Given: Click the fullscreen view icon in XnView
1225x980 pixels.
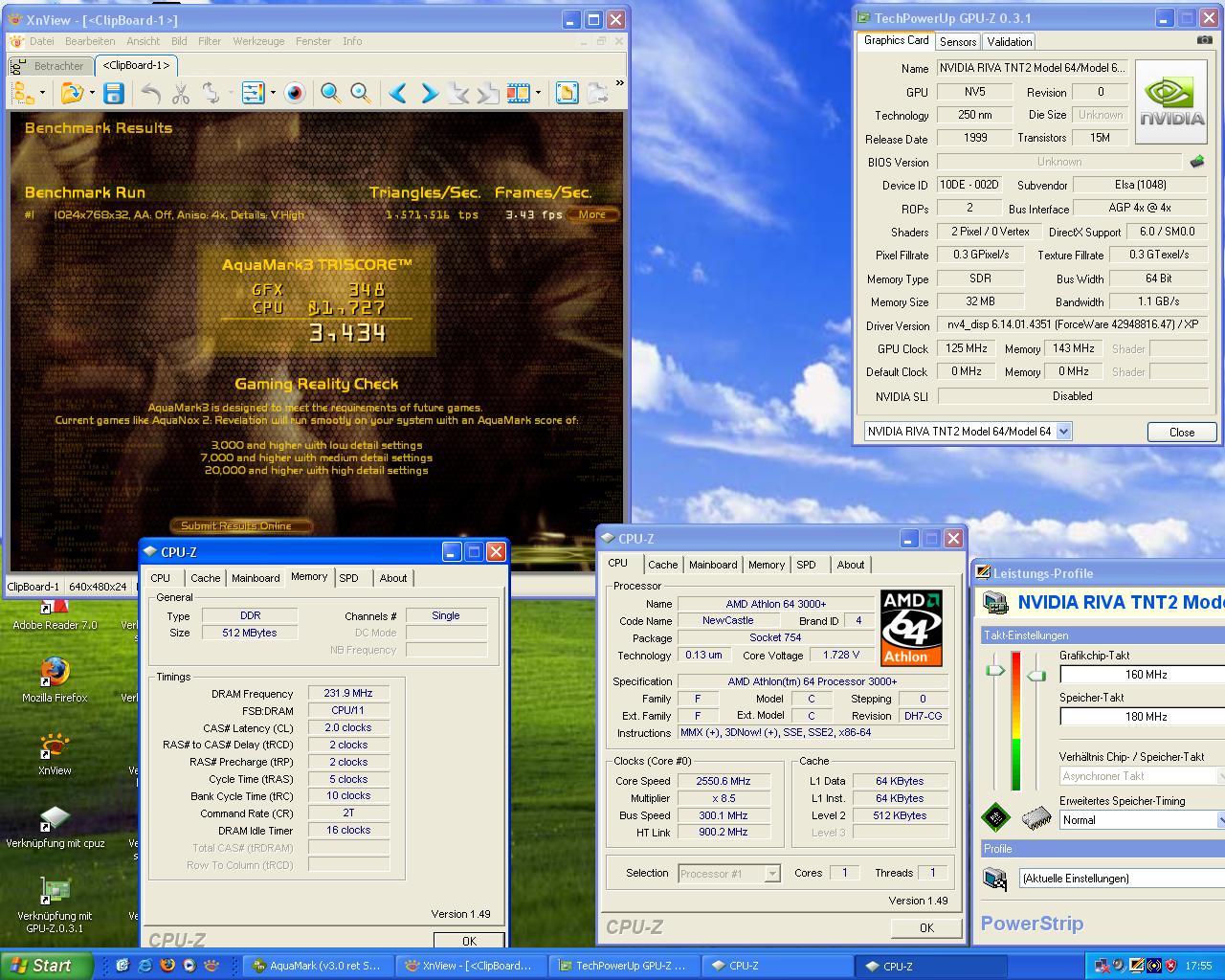Looking at the screenshot, I should click(567, 93).
